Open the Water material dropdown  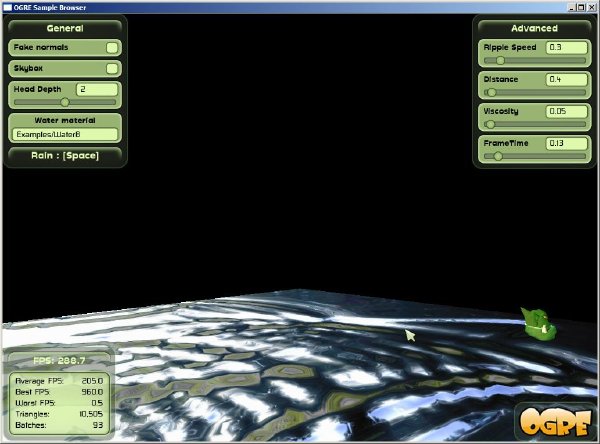(65, 134)
